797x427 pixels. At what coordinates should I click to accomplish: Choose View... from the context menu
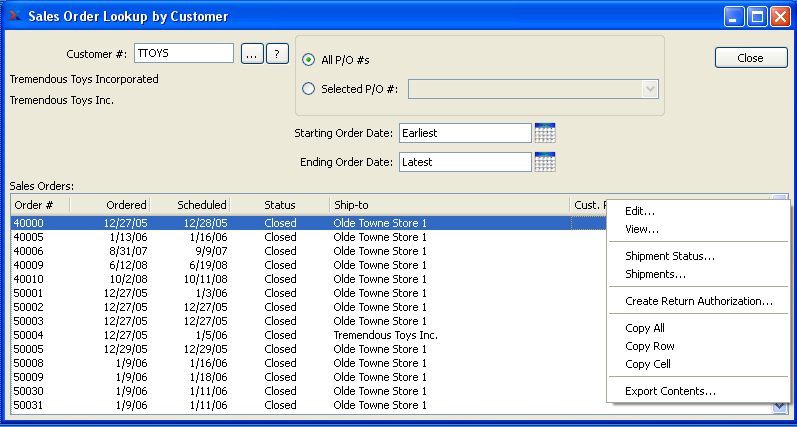pos(642,229)
